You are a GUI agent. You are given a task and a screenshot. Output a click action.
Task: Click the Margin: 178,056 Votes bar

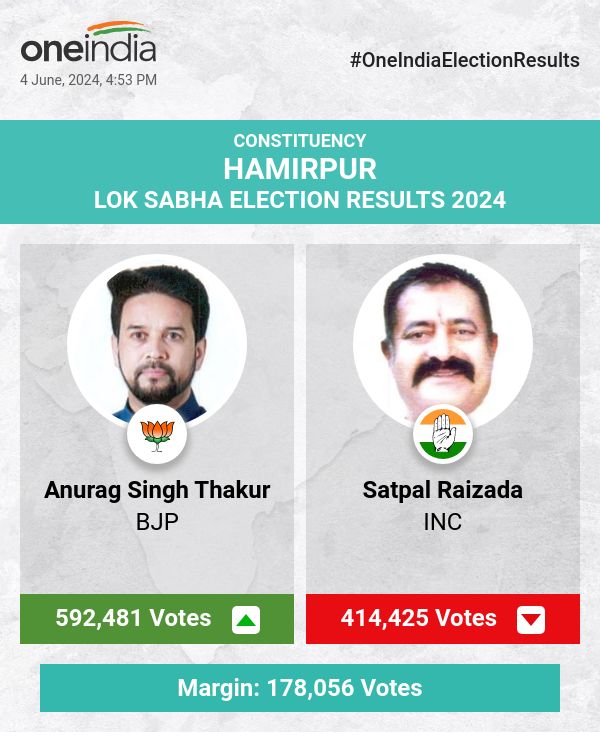(x=300, y=688)
